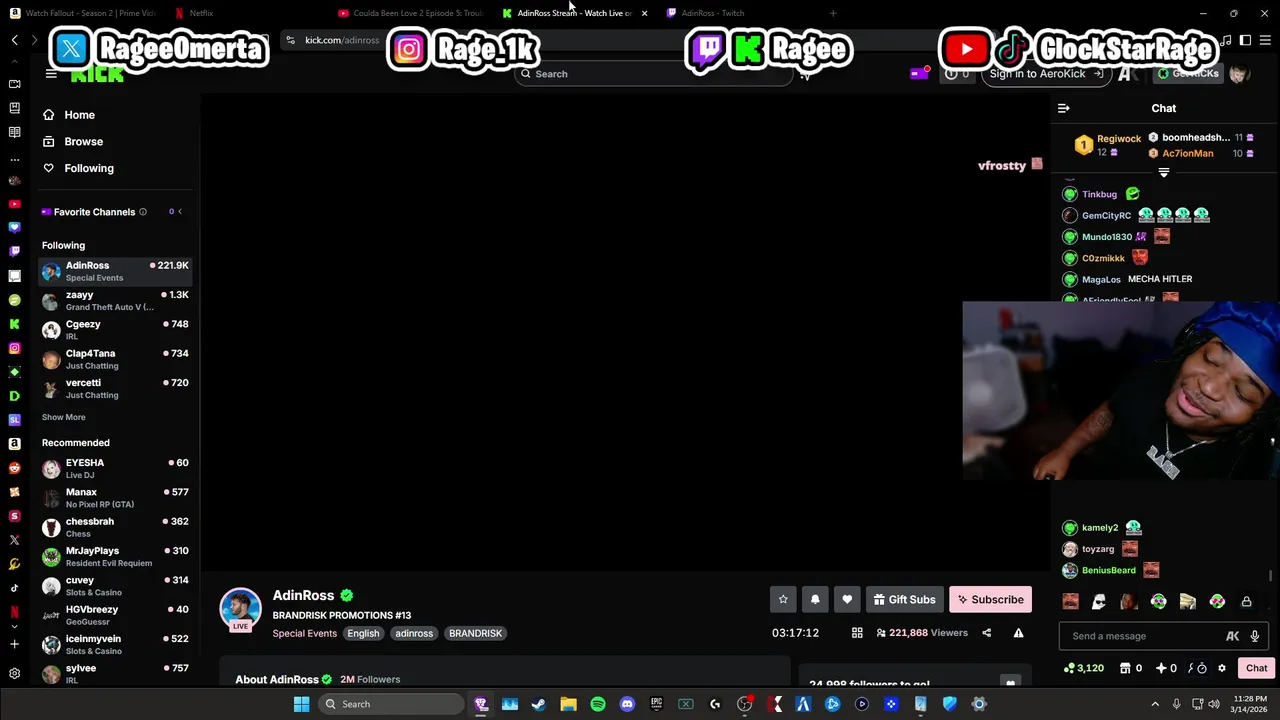Launch Spotify from the taskbar
1280x720 pixels.
(x=598, y=704)
